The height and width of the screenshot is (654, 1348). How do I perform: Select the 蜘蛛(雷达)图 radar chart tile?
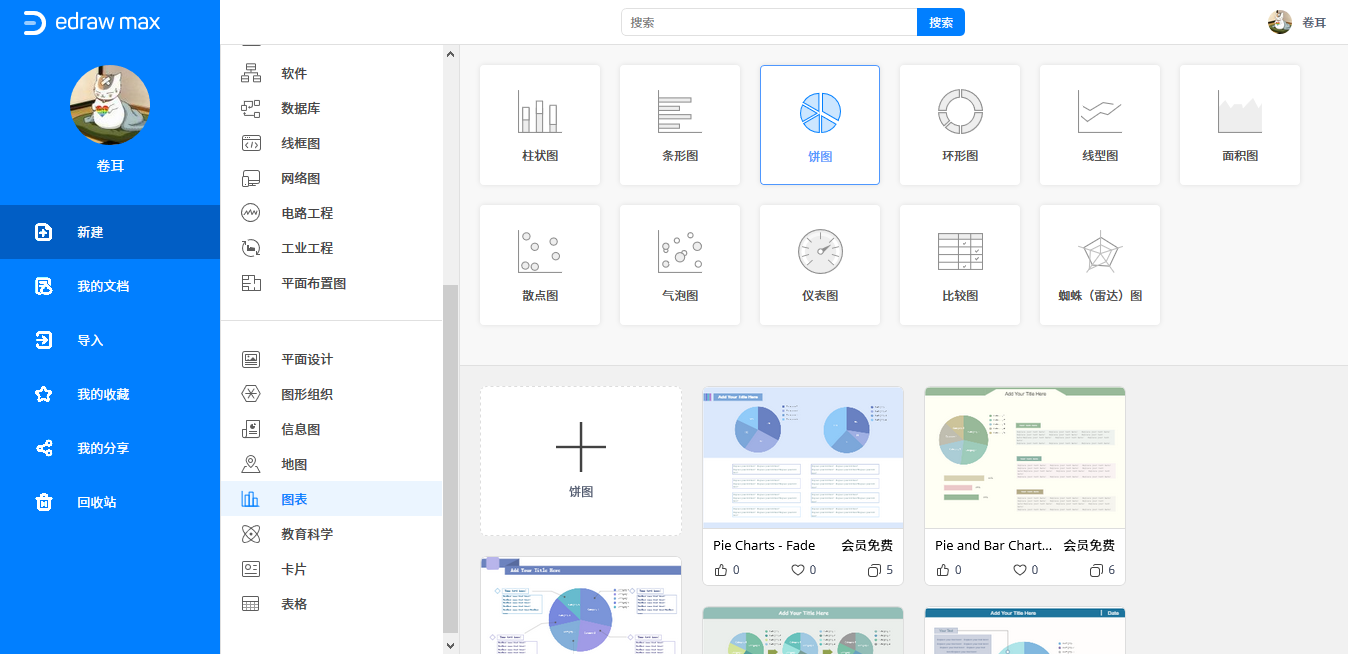1100,265
